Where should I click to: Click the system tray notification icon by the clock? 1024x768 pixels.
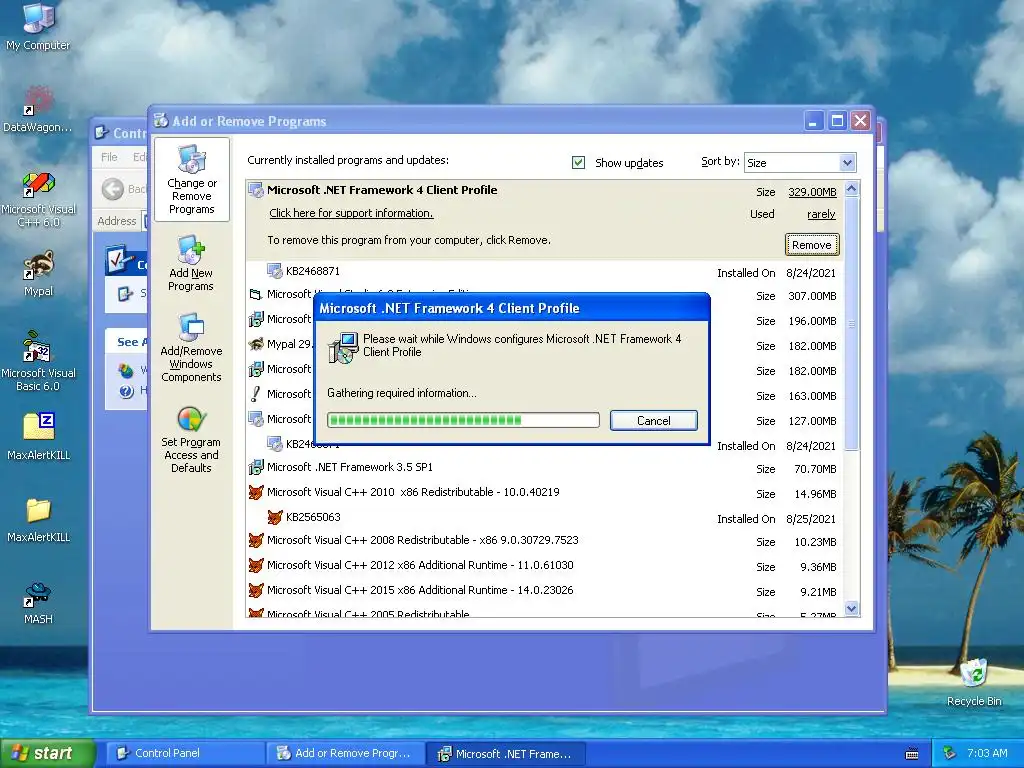pos(950,753)
